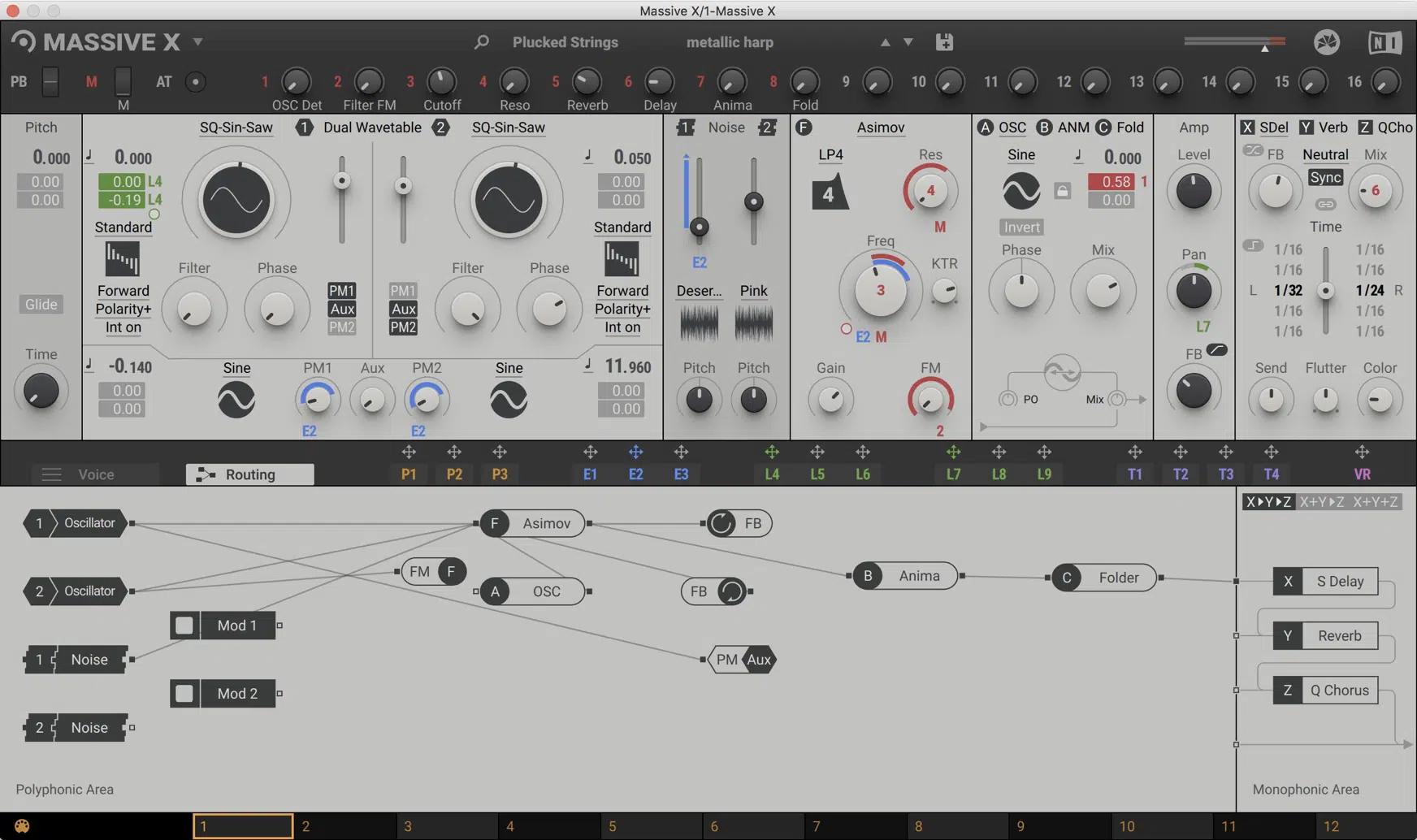1417x840 pixels.
Task: Click the PM2 sine oscillator waveform icon
Action: point(509,400)
